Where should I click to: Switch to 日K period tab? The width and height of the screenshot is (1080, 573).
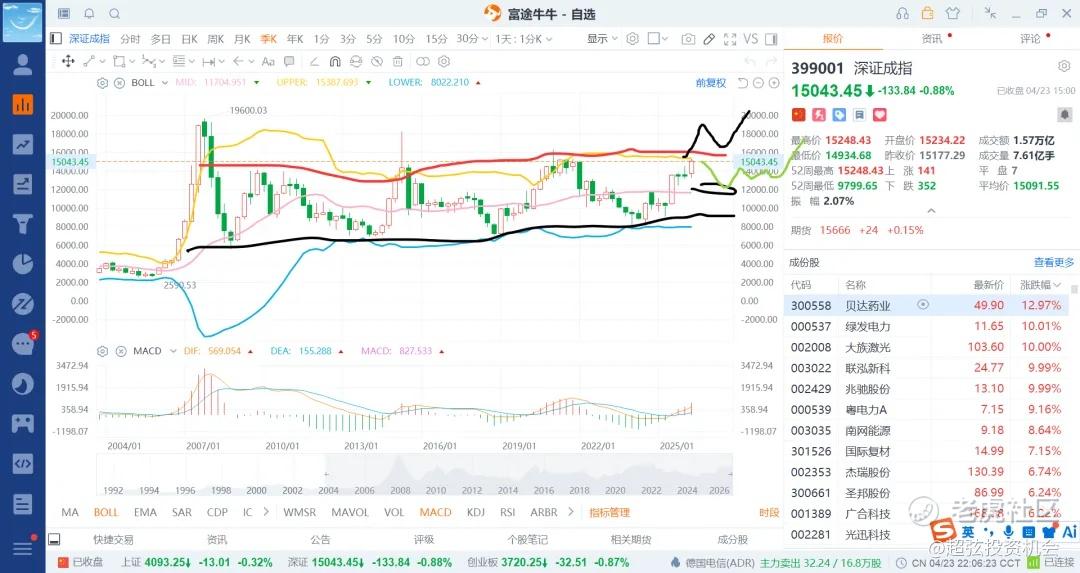click(189, 39)
